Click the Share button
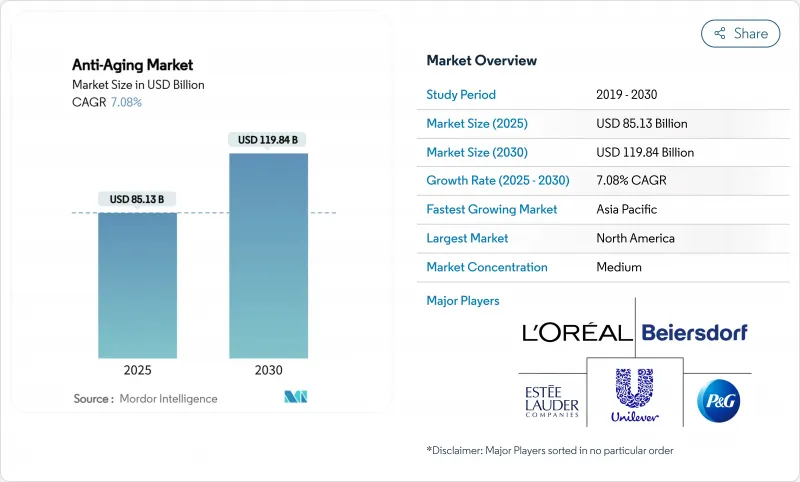800x482 pixels. point(741,33)
